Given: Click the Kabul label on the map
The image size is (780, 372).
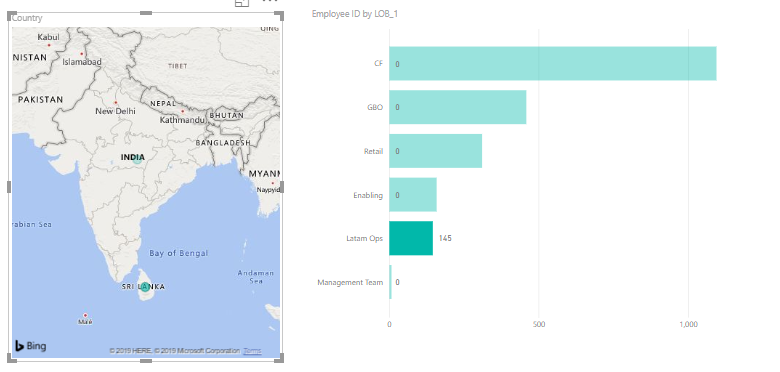Looking at the screenshot, I should click(48, 37).
